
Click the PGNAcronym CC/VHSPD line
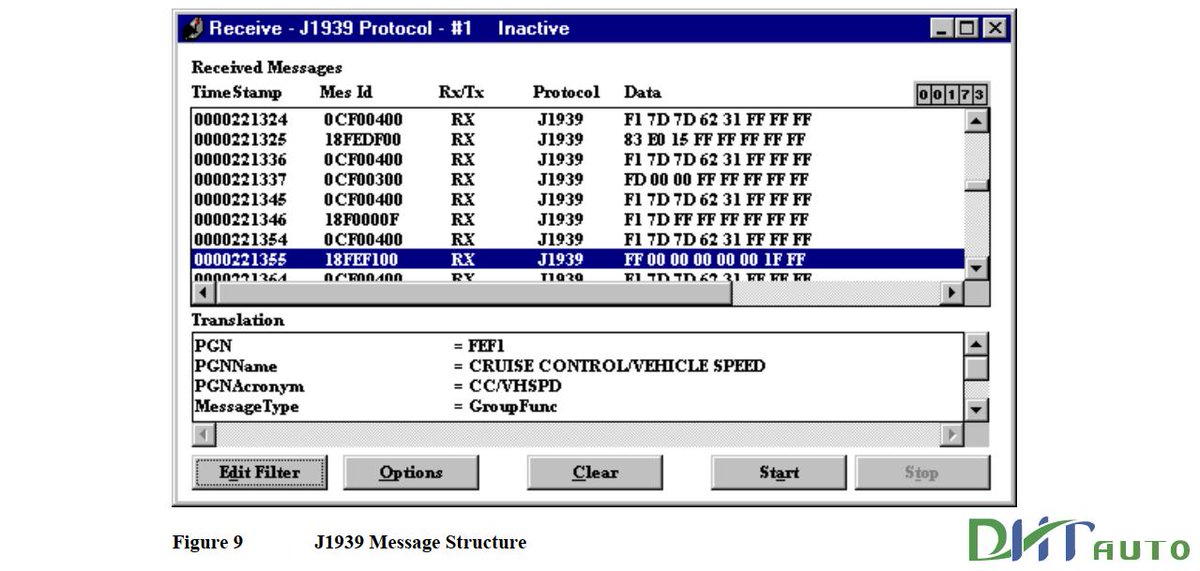point(578,386)
